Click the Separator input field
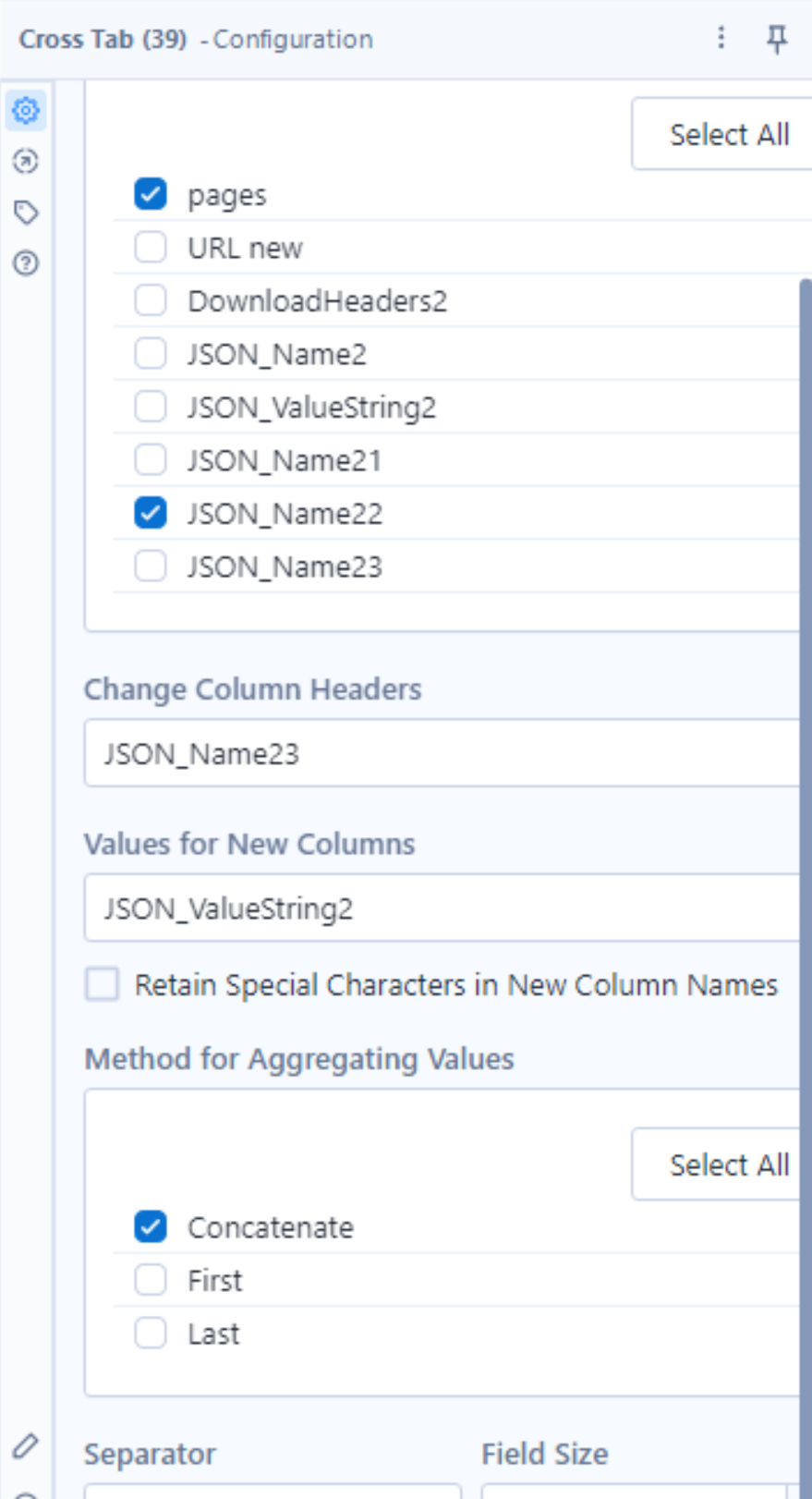The image size is (812, 1499). (x=273, y=1492)
